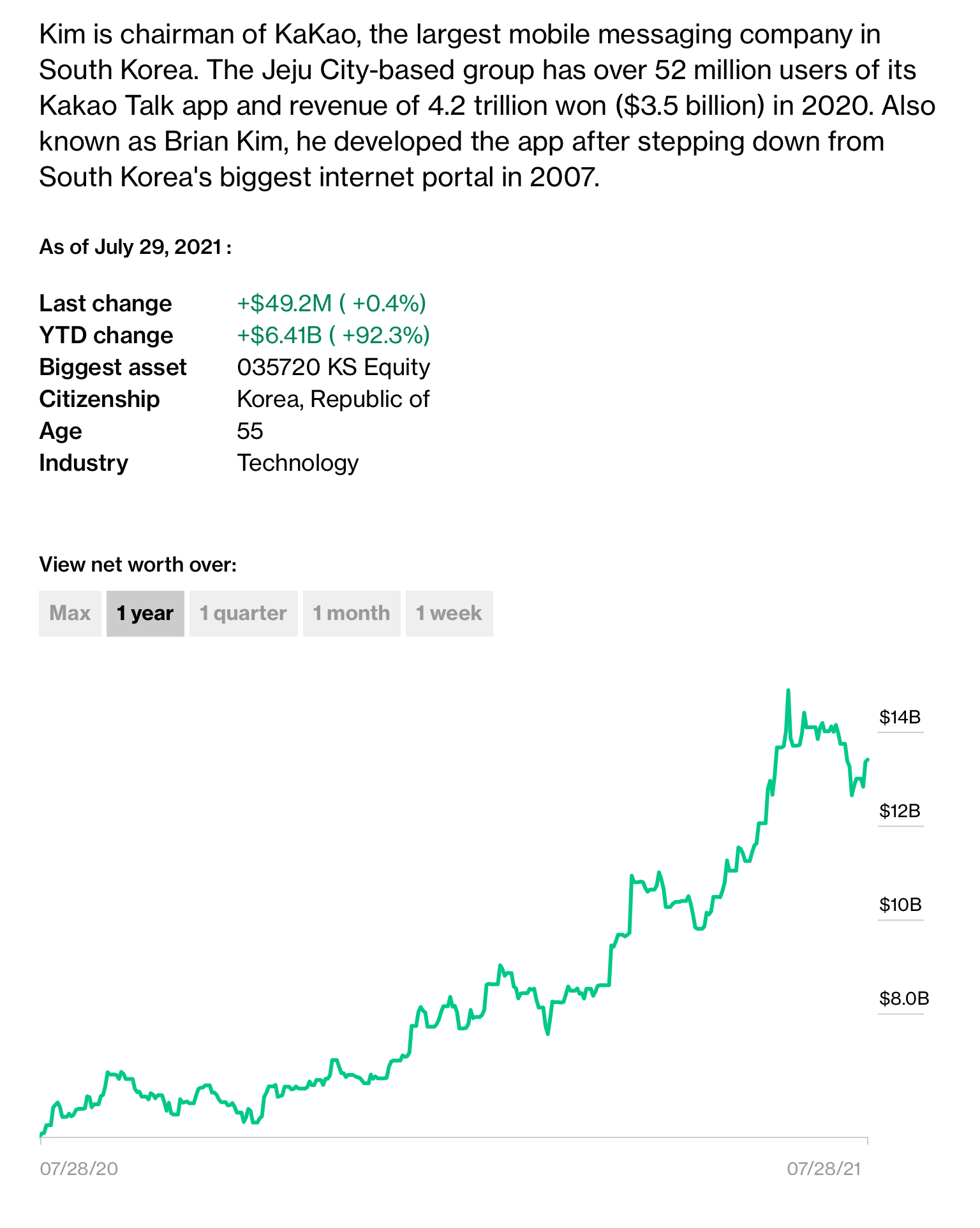
Task: Click the $12B axis label
Action: click(x=900, y=811)
